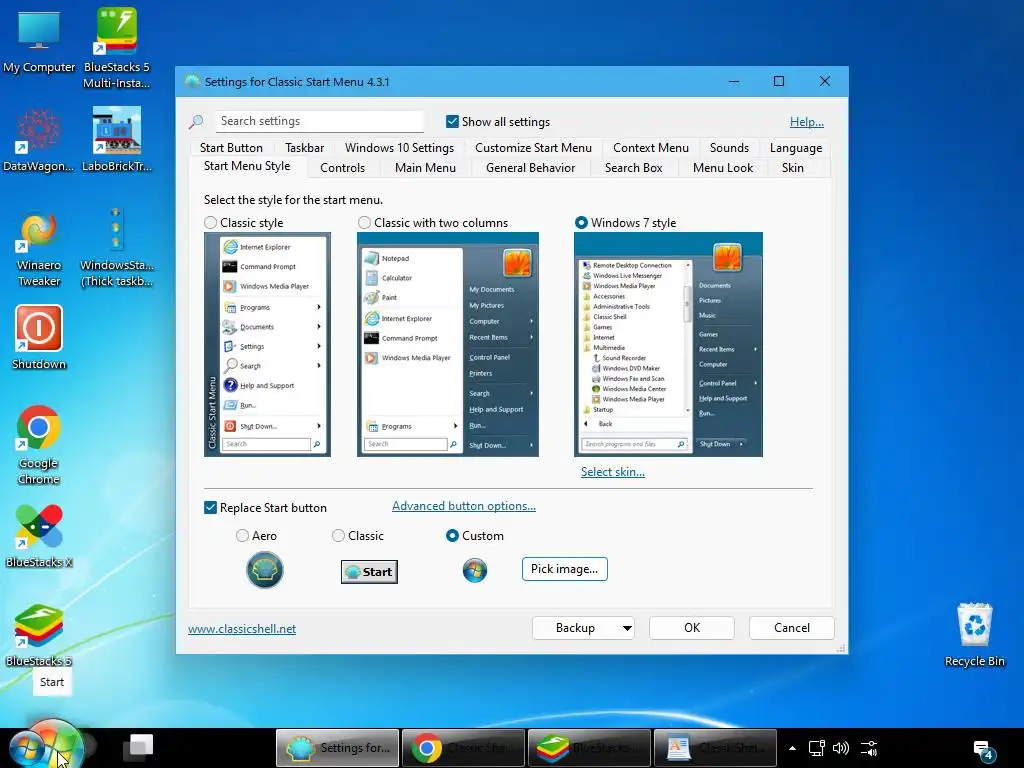Click OK to apply settings
The image size is (1024, 768).
tap(692, 628)
